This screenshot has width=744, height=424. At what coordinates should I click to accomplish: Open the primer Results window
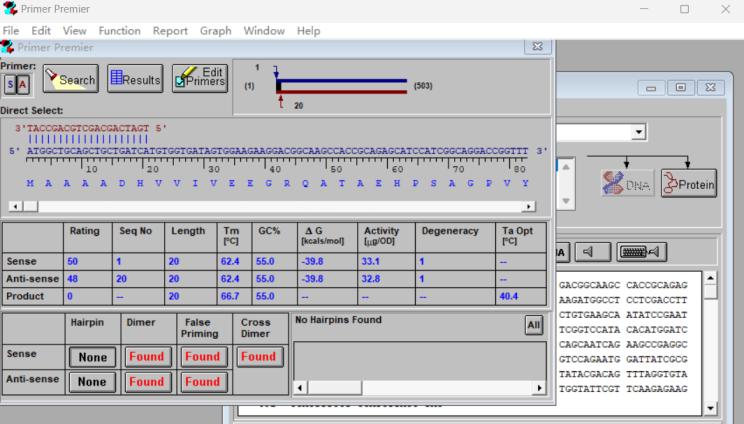pyautogui.click(x=135, y=79)
